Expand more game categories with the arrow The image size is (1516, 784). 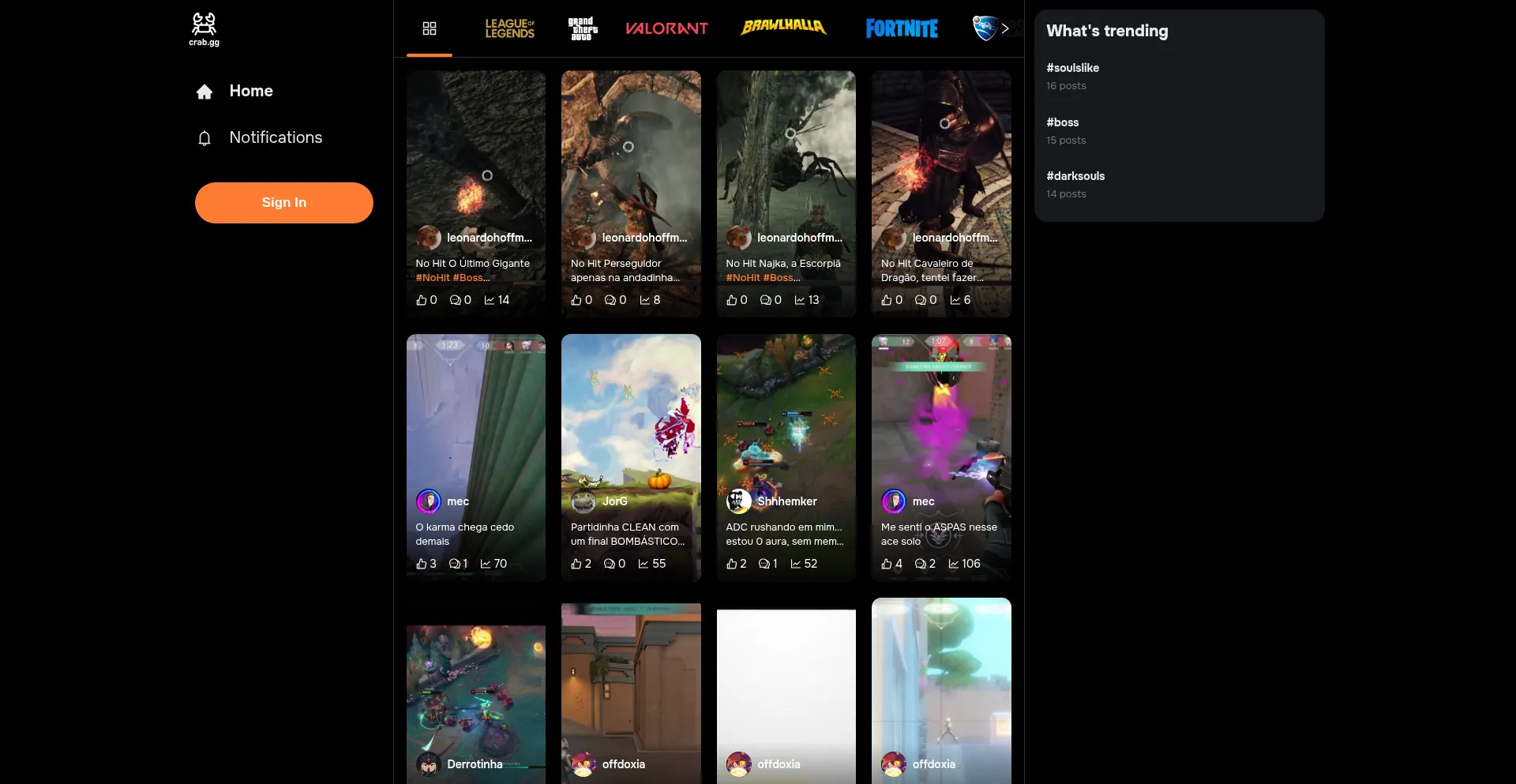pyautogui.click(x=1005, y=28)
